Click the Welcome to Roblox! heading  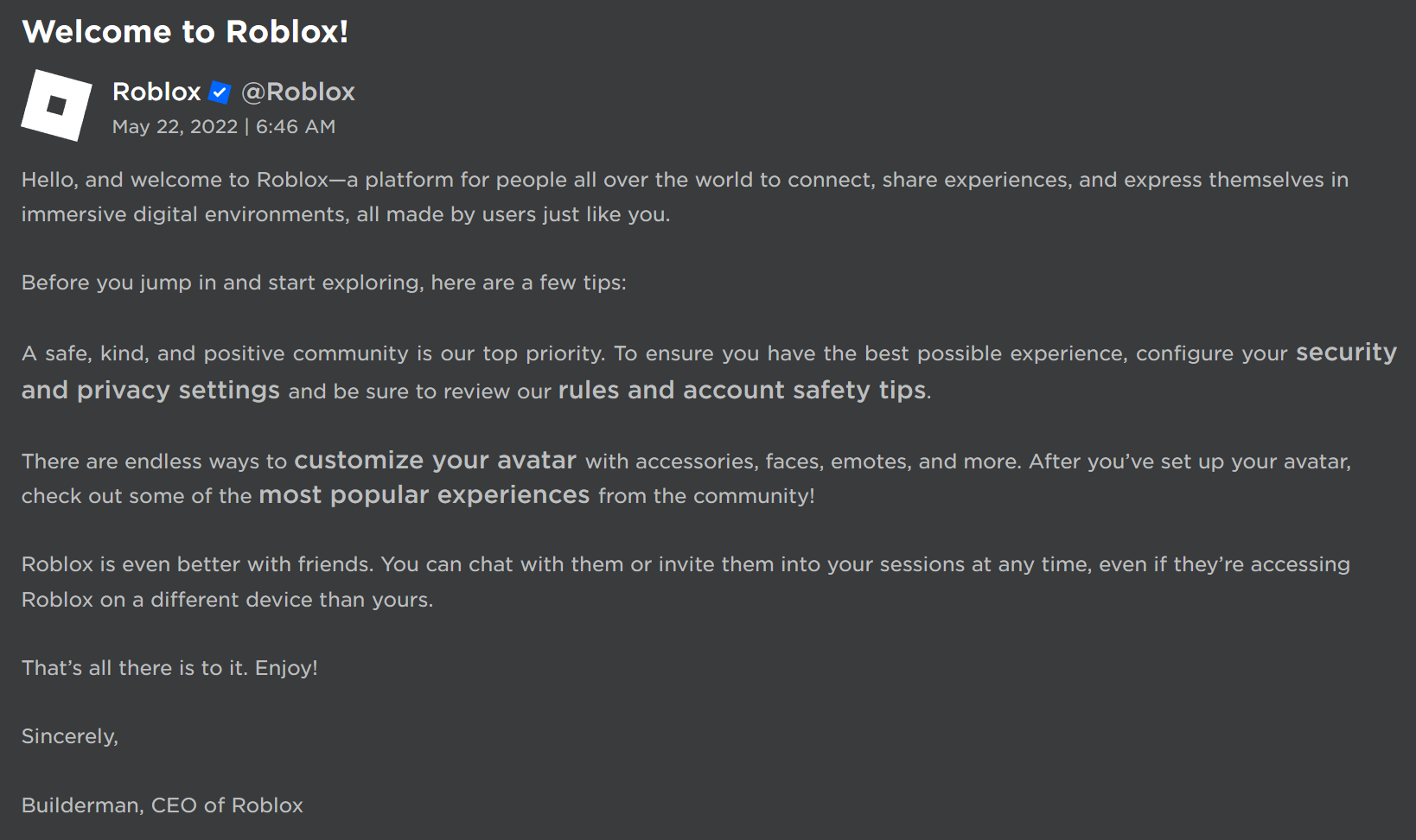pyautogui.click(x=185, y=32)
